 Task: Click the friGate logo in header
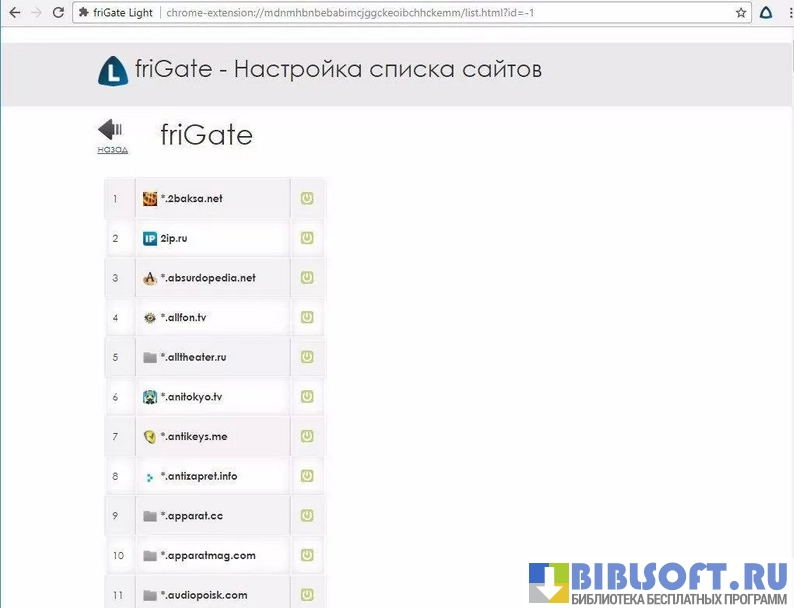pos(113,71)
